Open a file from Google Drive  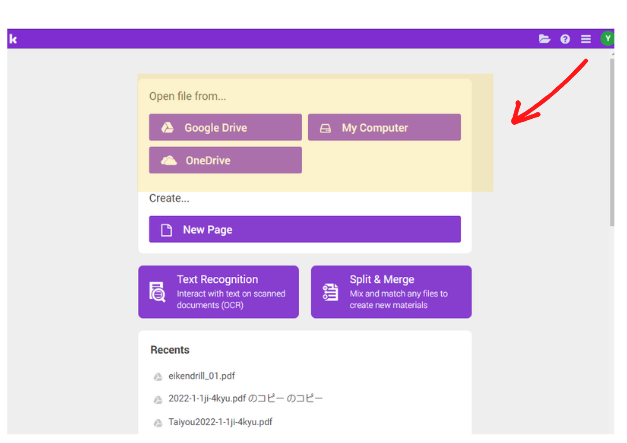tap(225, 128)
